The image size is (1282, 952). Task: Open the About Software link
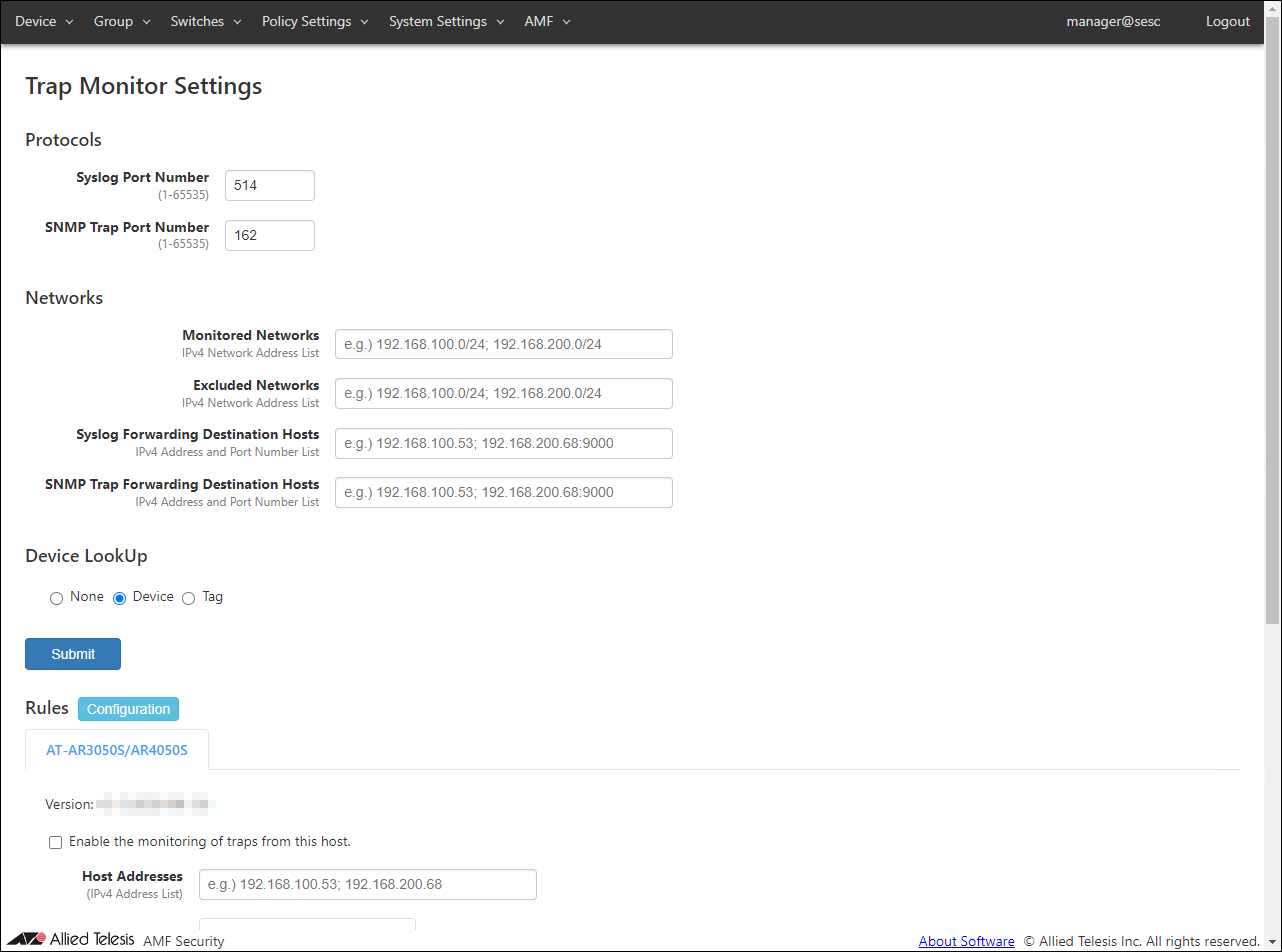pyautogui.click(x=966, y=941)
